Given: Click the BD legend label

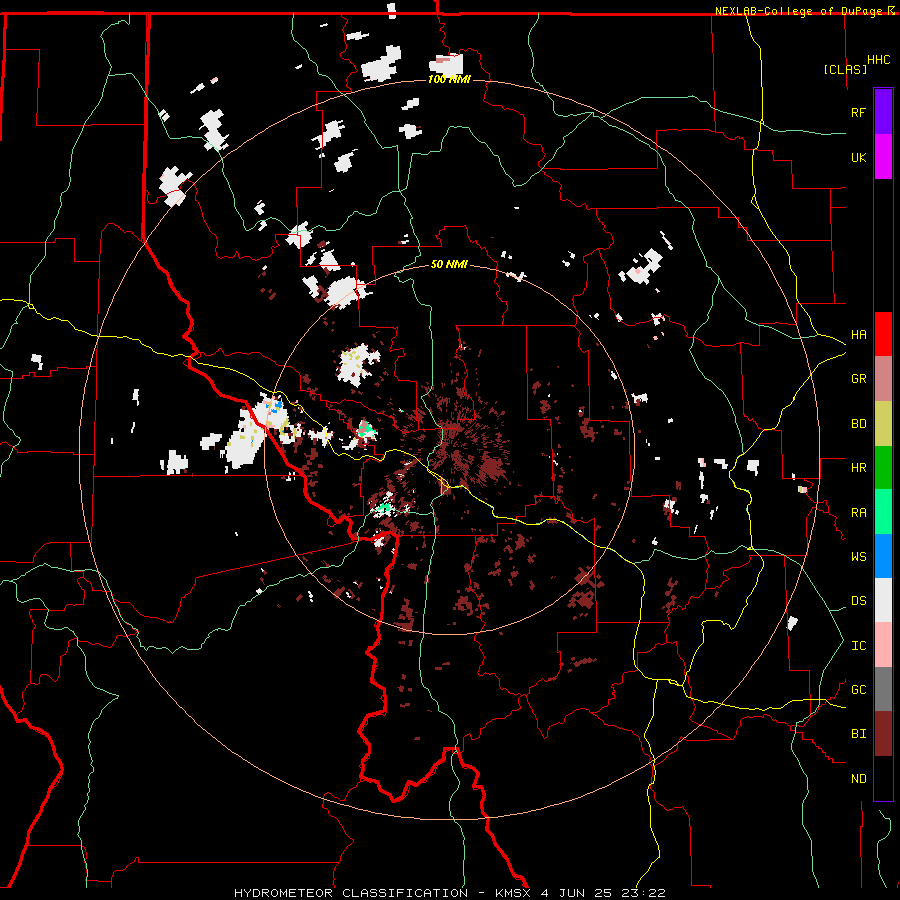Looking at the screenshot, I should pos(858,424).
